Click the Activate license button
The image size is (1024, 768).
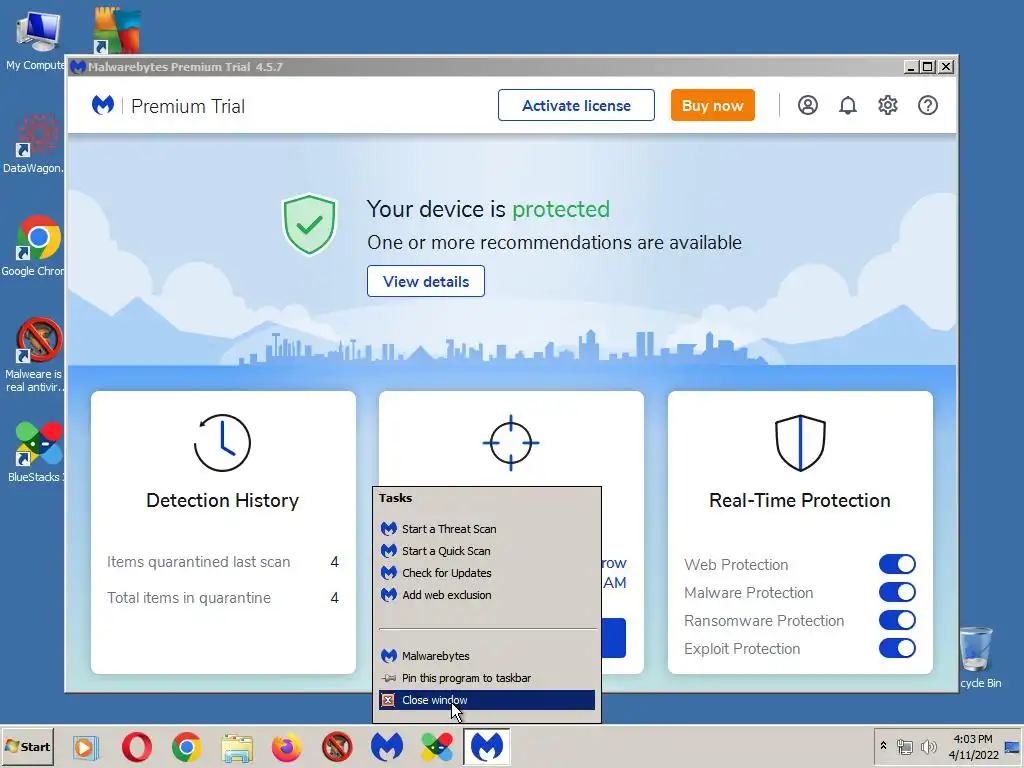tap(576, 105)
